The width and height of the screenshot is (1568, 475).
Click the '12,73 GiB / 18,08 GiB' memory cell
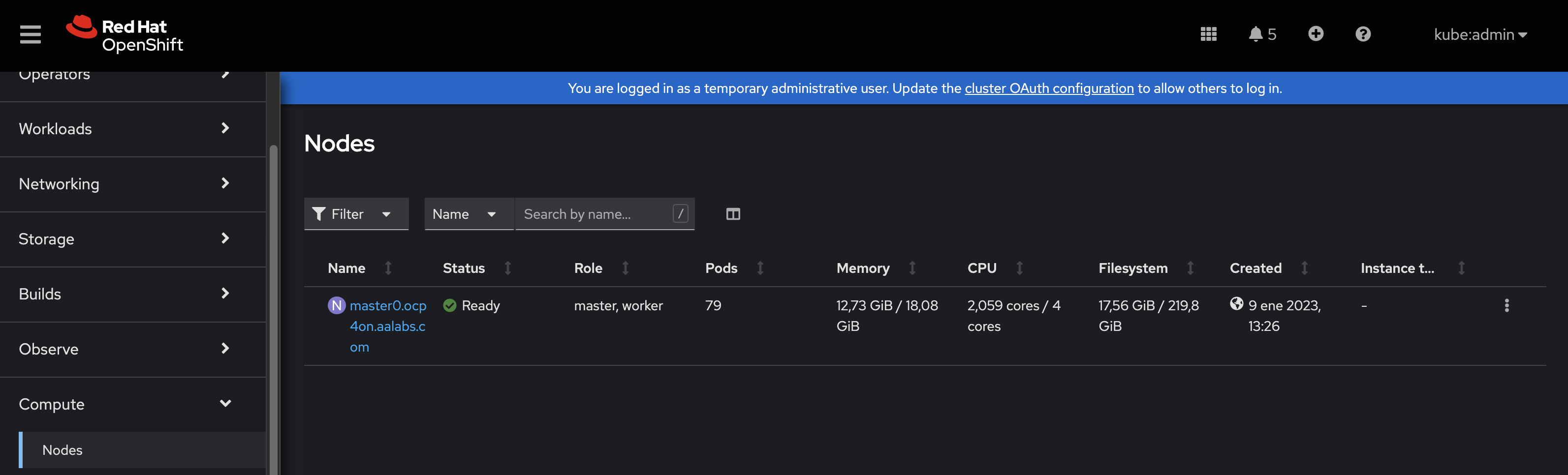[887, 316]
